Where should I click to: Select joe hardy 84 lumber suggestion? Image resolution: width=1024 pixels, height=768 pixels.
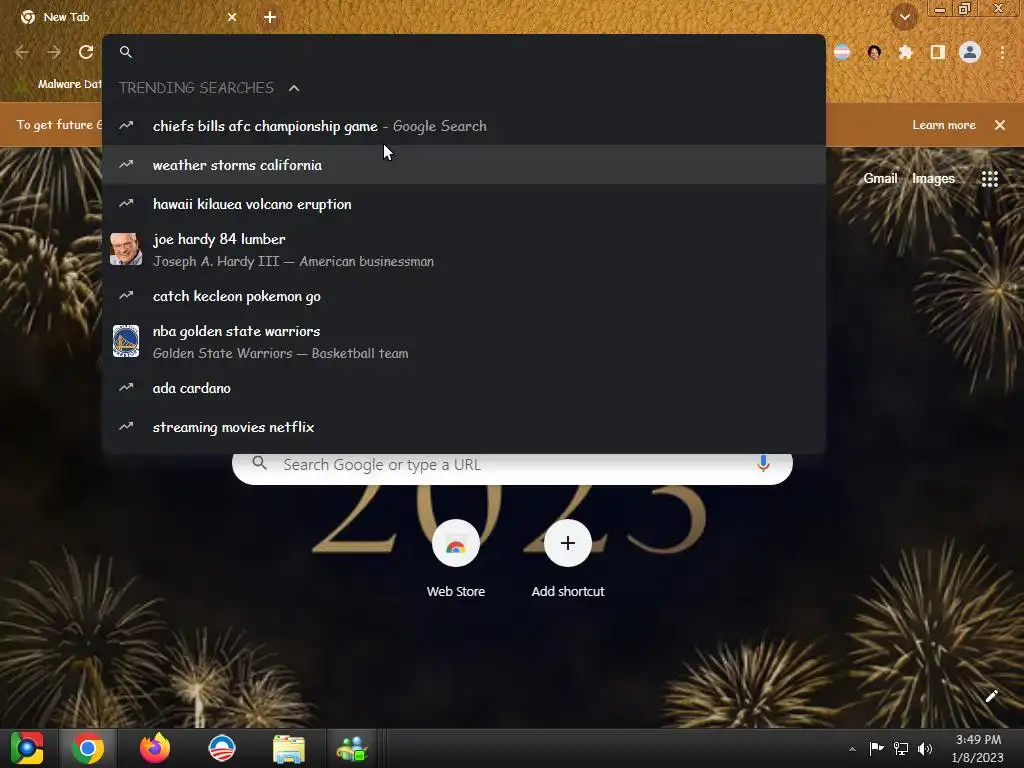tap(464, 249)
